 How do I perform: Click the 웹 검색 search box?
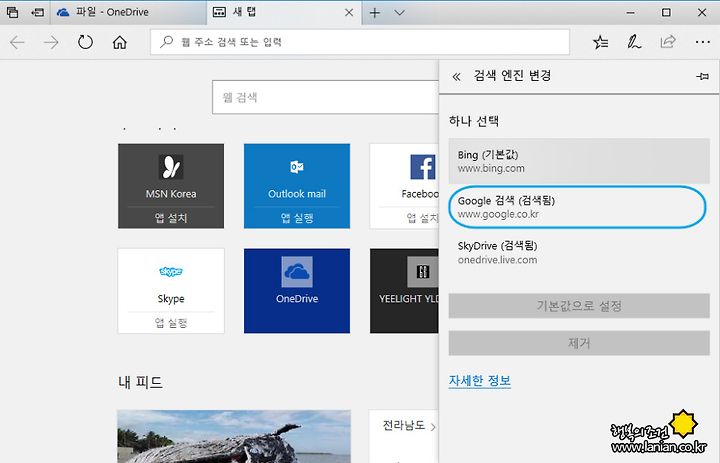pos(325,97)
